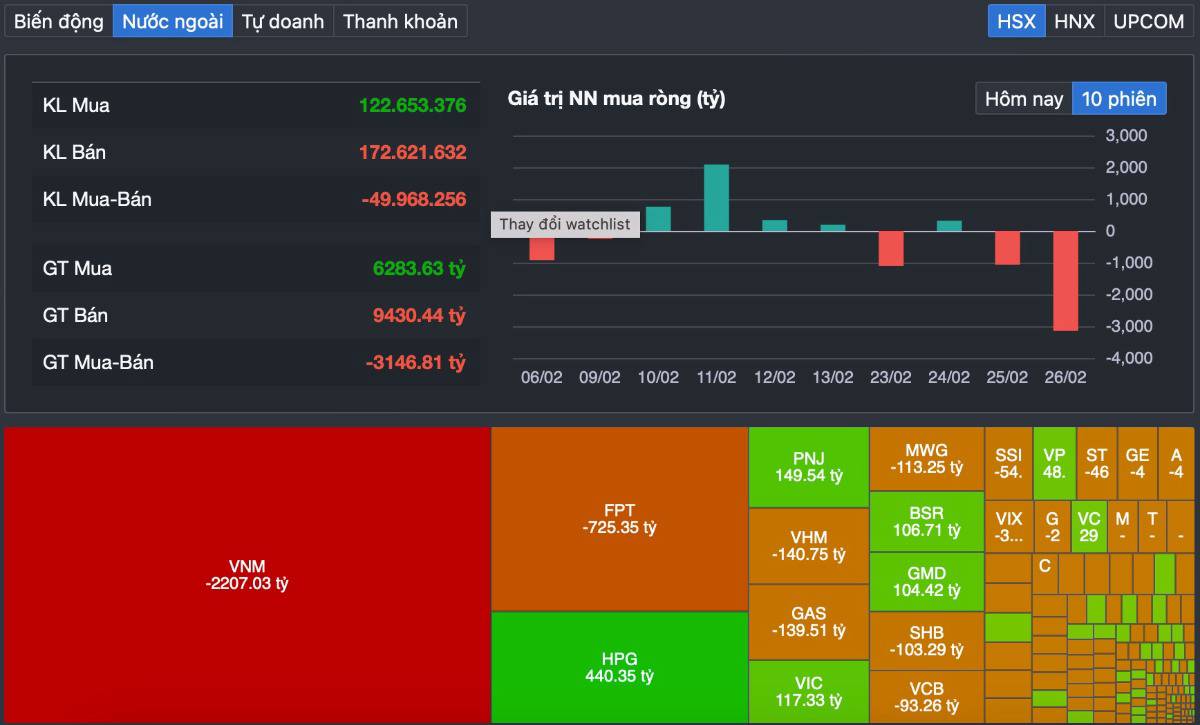Image resolution: width=1200 pixels, height=725 pixels.
Task: Select the UPCOM exchange
Action: (x=1149, y=21)
